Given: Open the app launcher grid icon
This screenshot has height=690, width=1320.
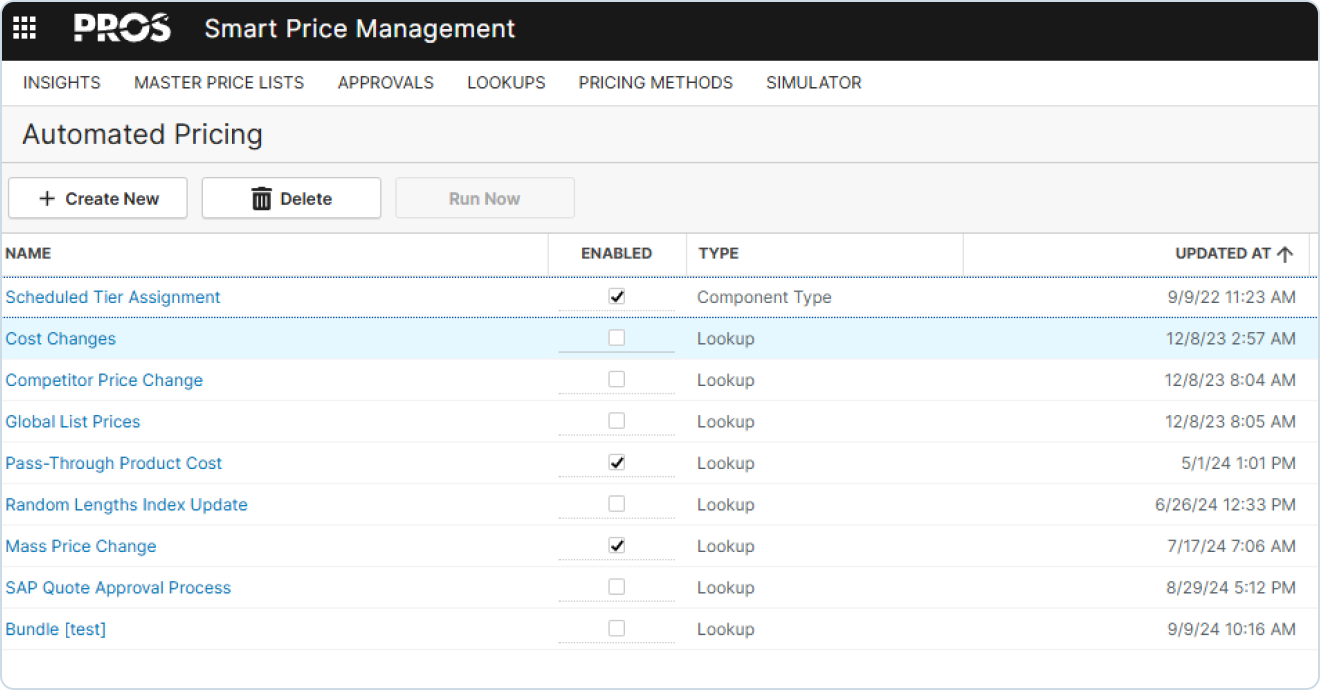Looking at the screenshot, I should [x=24, y=29].
